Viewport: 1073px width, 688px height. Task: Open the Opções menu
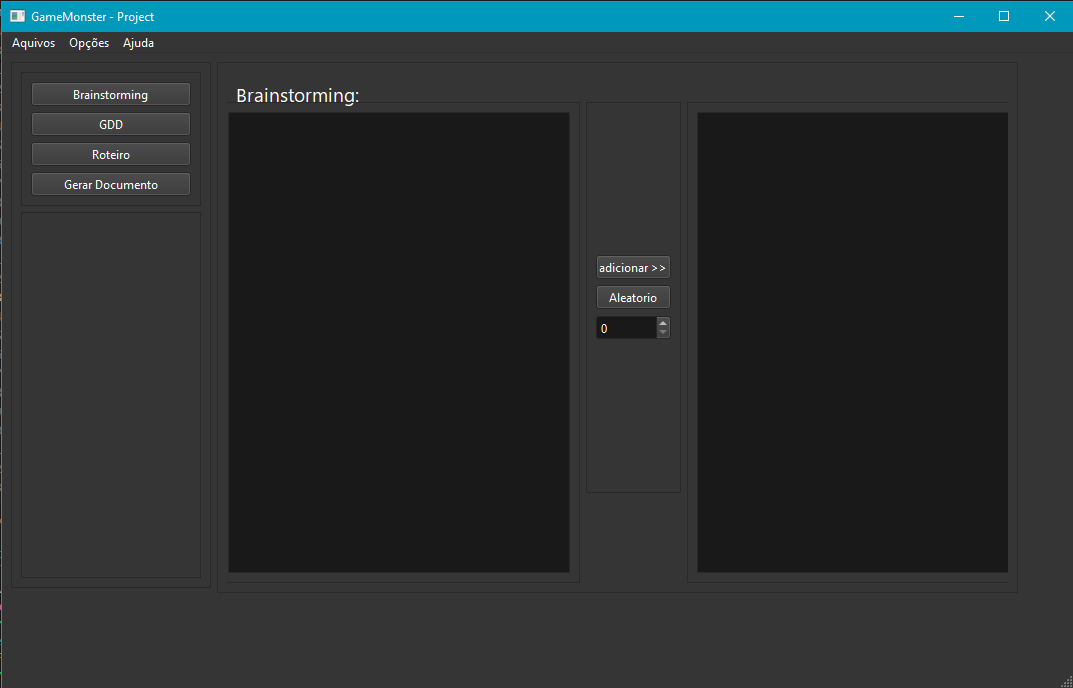click(89, 43)
